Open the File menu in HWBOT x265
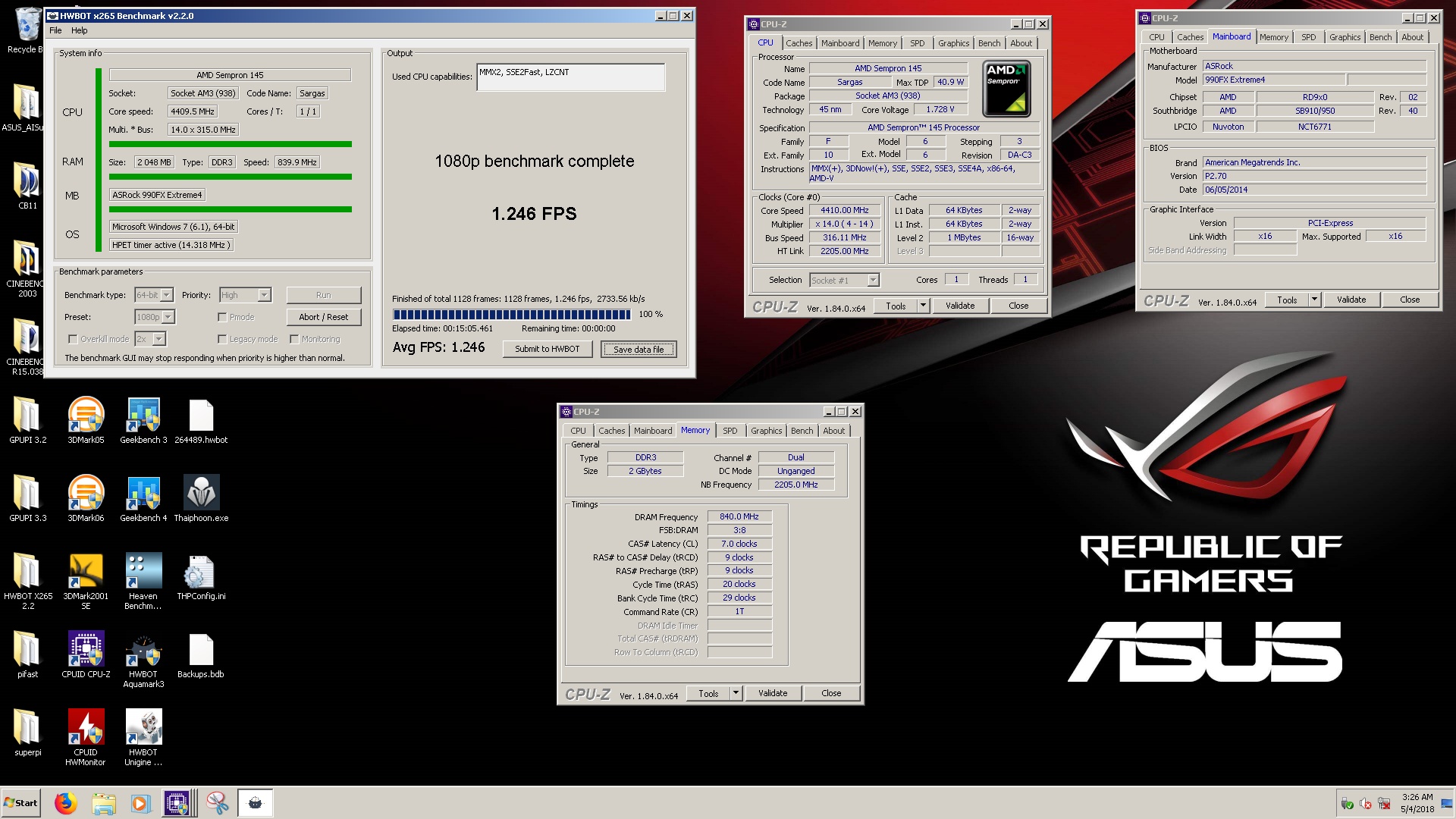 (55, 30)
